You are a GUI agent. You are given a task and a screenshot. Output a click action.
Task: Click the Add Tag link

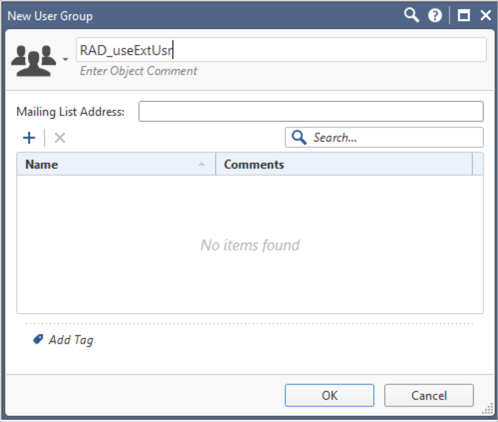click(71, 340)
